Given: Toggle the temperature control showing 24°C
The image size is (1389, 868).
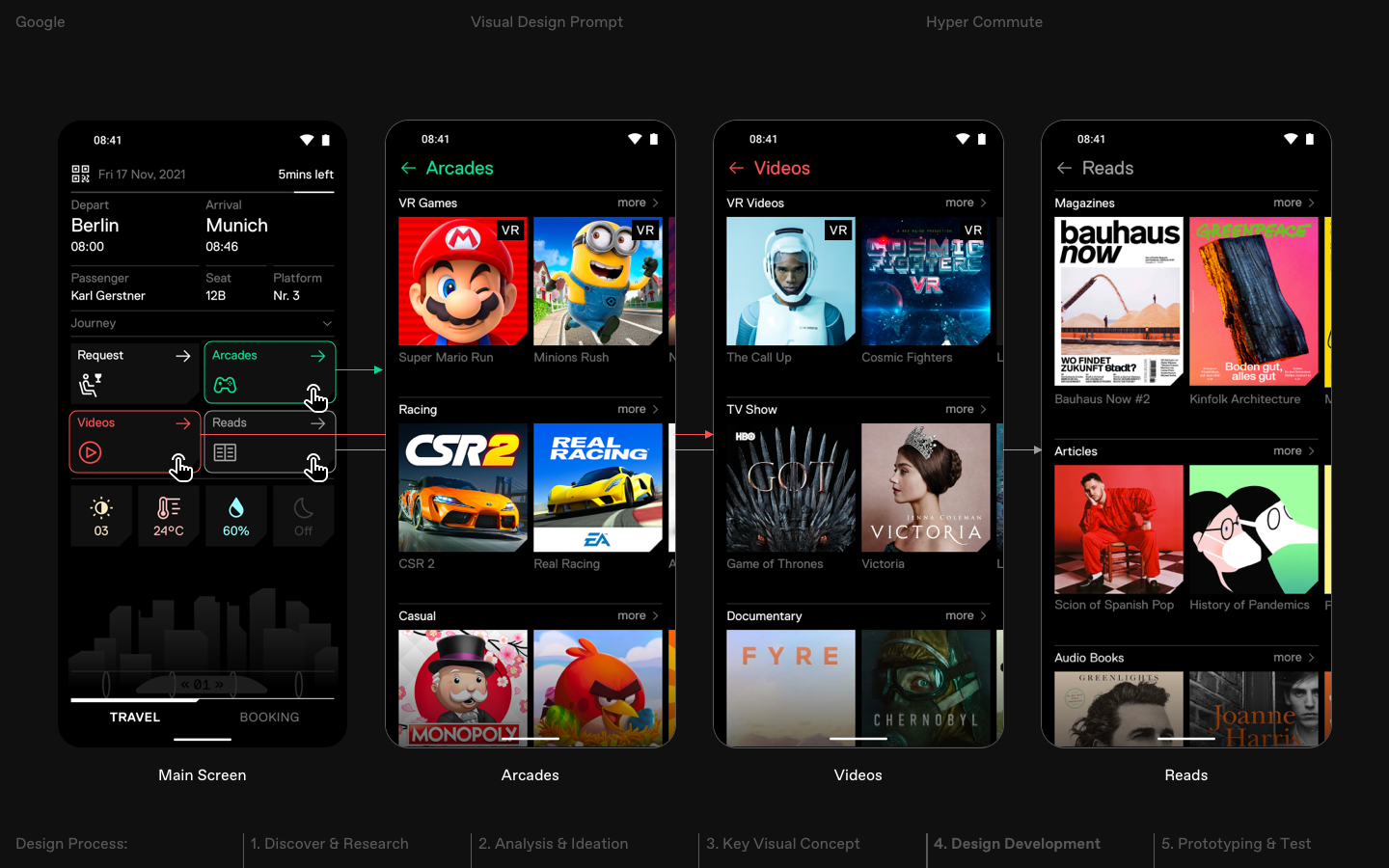Looking at the screenshot, I should click(x=169, y=516).
